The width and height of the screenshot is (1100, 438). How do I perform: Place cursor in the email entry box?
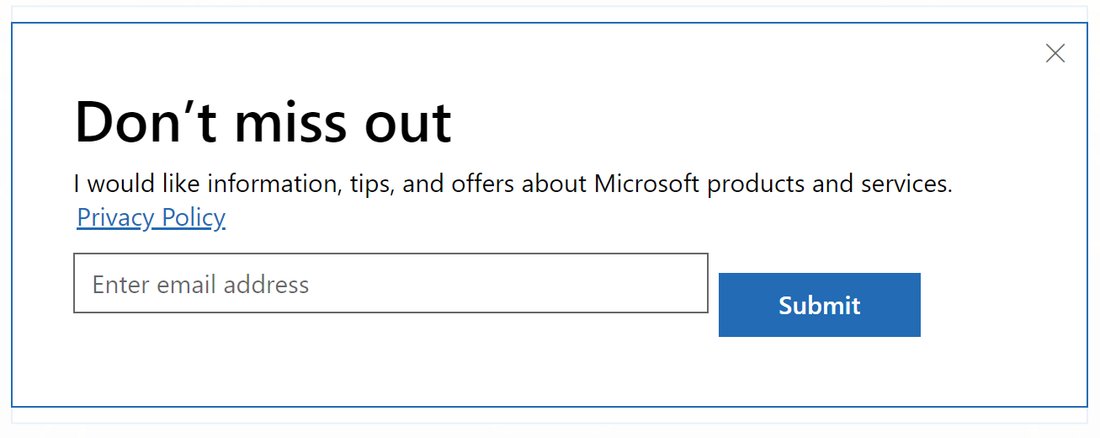click(x=390, y=283)
